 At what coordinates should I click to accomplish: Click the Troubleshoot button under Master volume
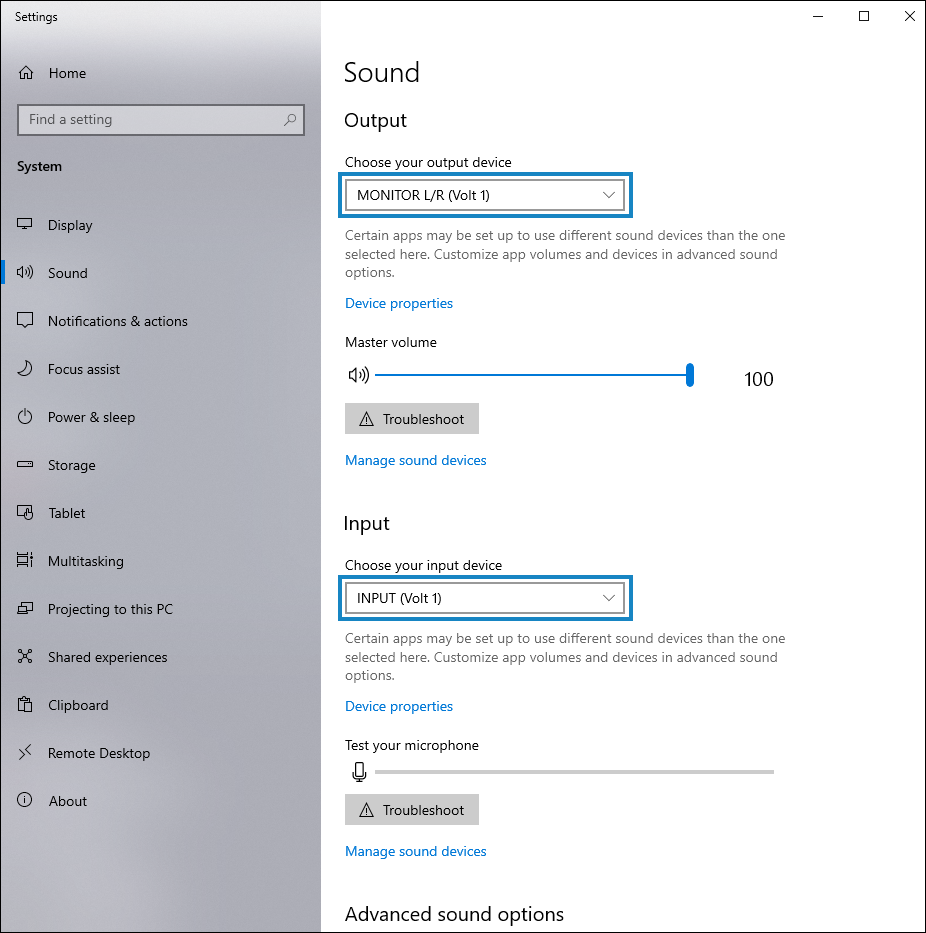pyautogui.click(x=411, y=418)
